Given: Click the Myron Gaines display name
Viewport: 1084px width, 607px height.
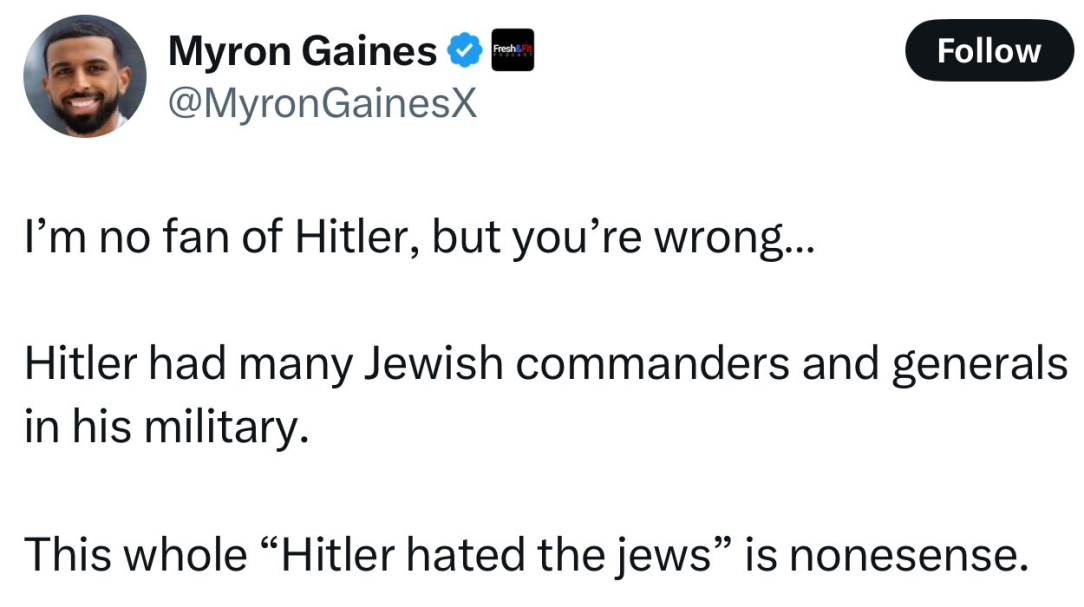Looking at the screenshot, I should click(x=302, y=51).
